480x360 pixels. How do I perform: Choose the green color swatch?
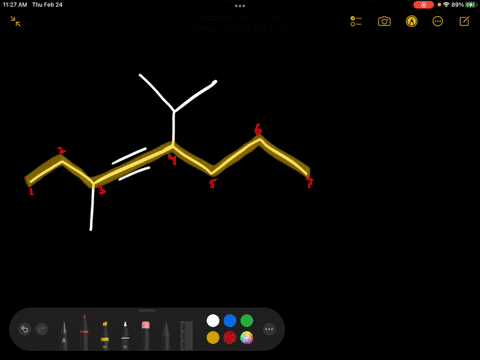point(247,321)
